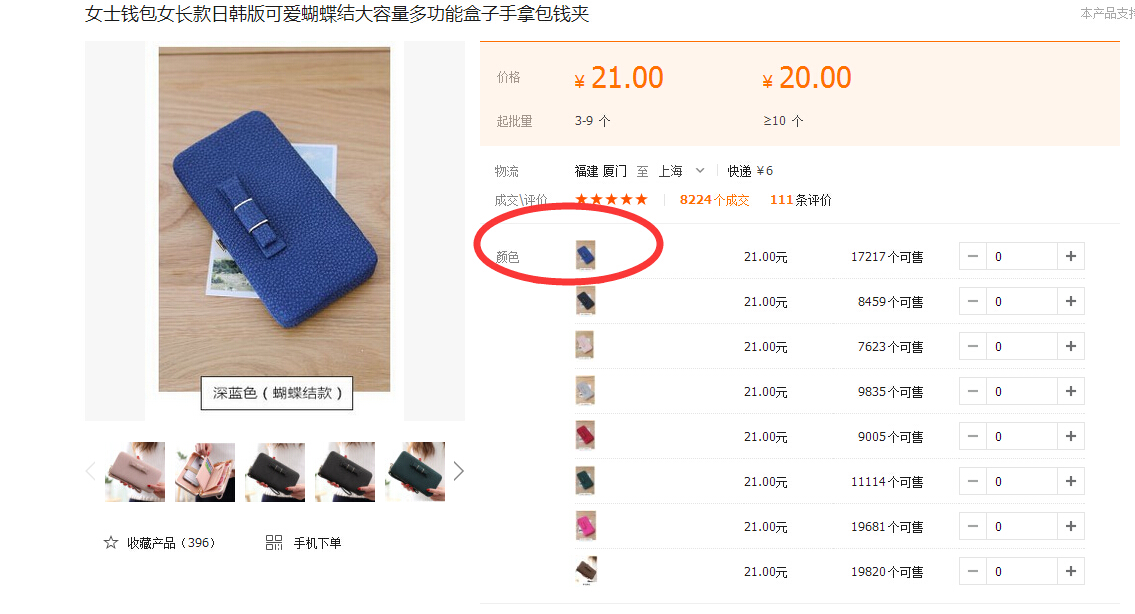The width and height of the screenshot is (1135, 614).
Task: Click the star icon to favorite product
Action: point(111,542)
